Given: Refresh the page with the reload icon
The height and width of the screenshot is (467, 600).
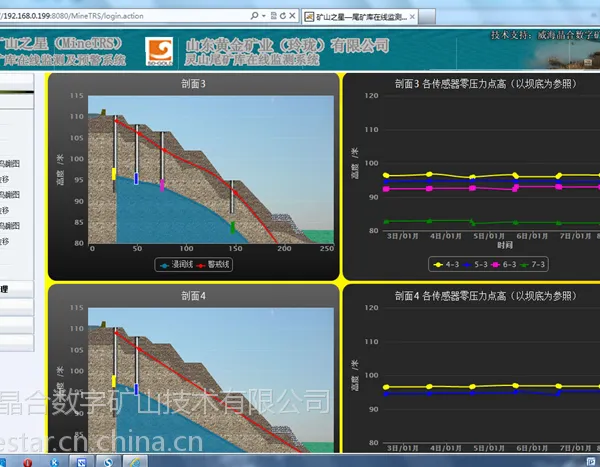Looking at the screenshot, I should tap(283, 16).
